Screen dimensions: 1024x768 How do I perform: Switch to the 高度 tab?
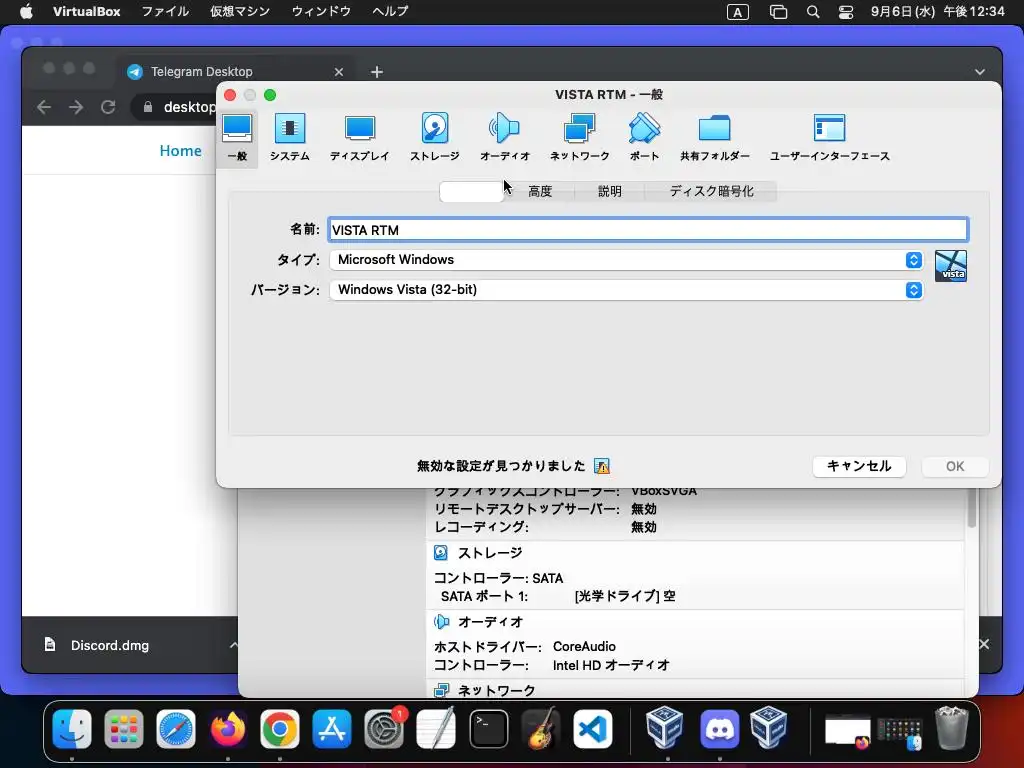pos(540,191)
